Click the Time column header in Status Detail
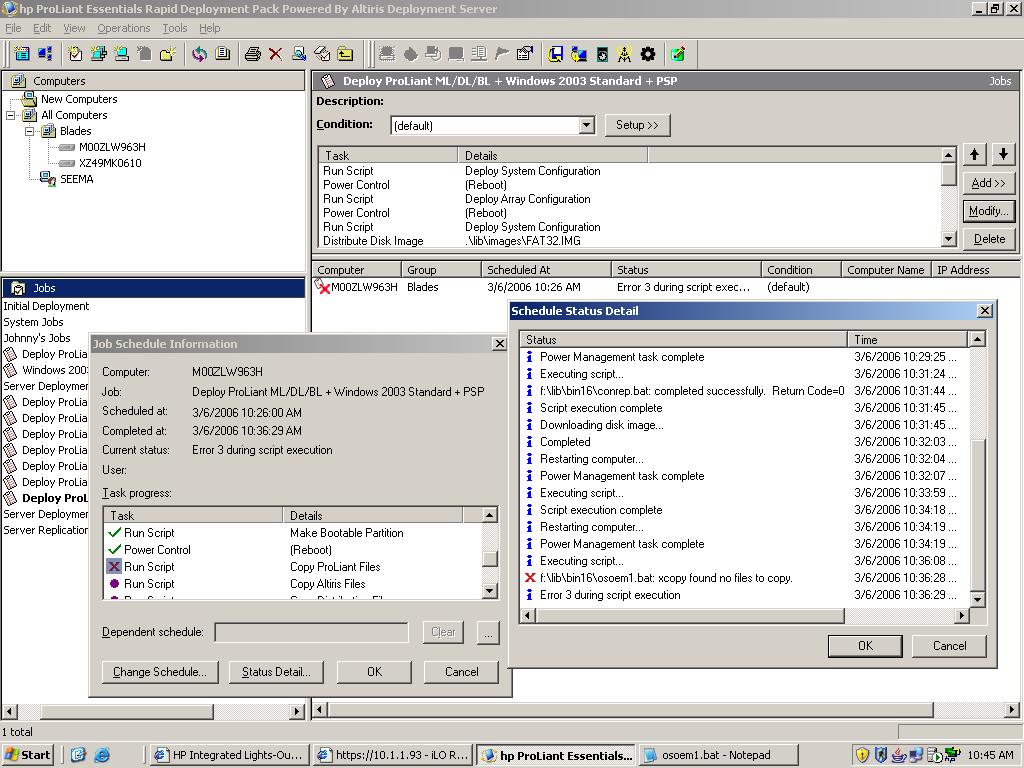1024x768 pixels. tap(908, 340)
